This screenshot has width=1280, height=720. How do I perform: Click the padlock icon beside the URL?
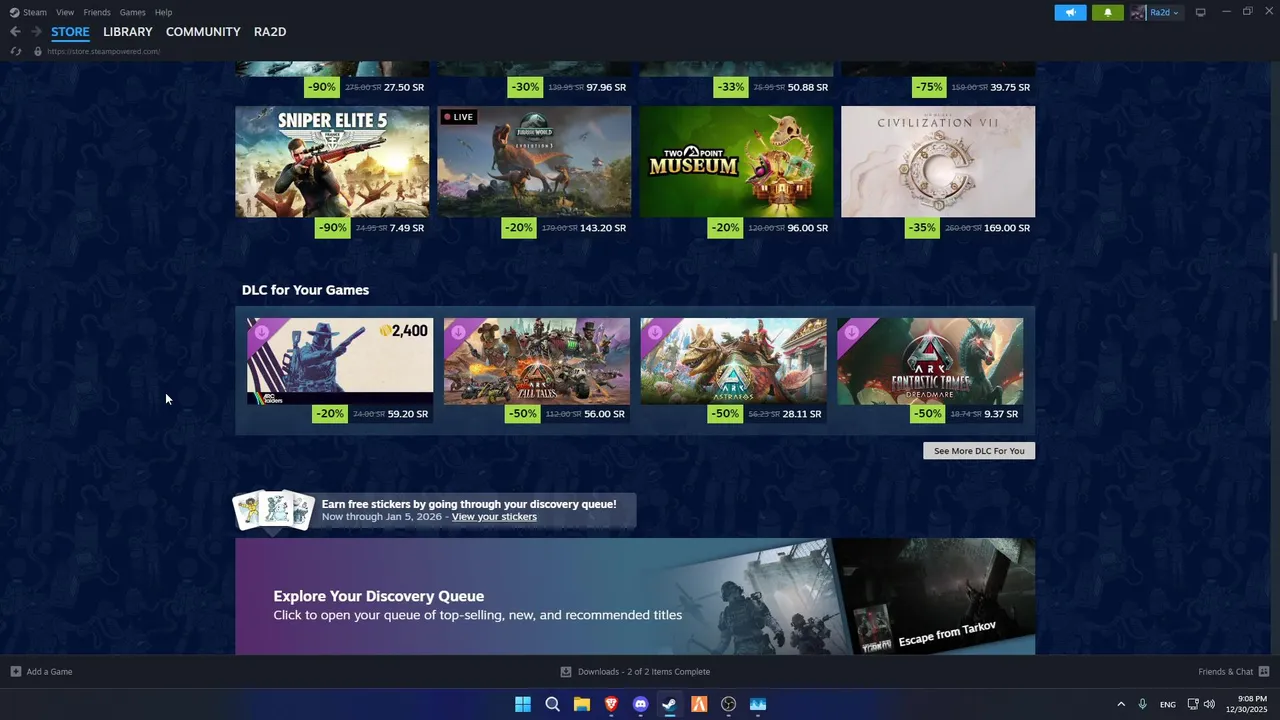pos(38,51)
